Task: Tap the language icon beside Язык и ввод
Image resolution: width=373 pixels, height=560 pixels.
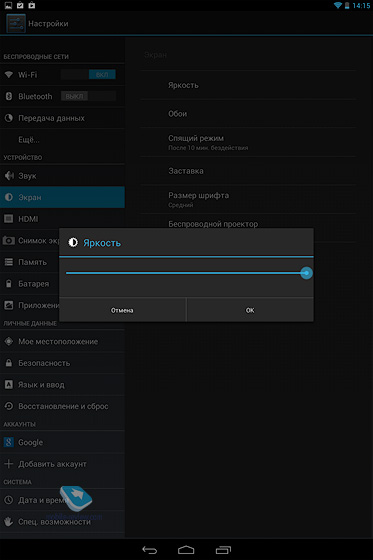Action: [9, 385]
